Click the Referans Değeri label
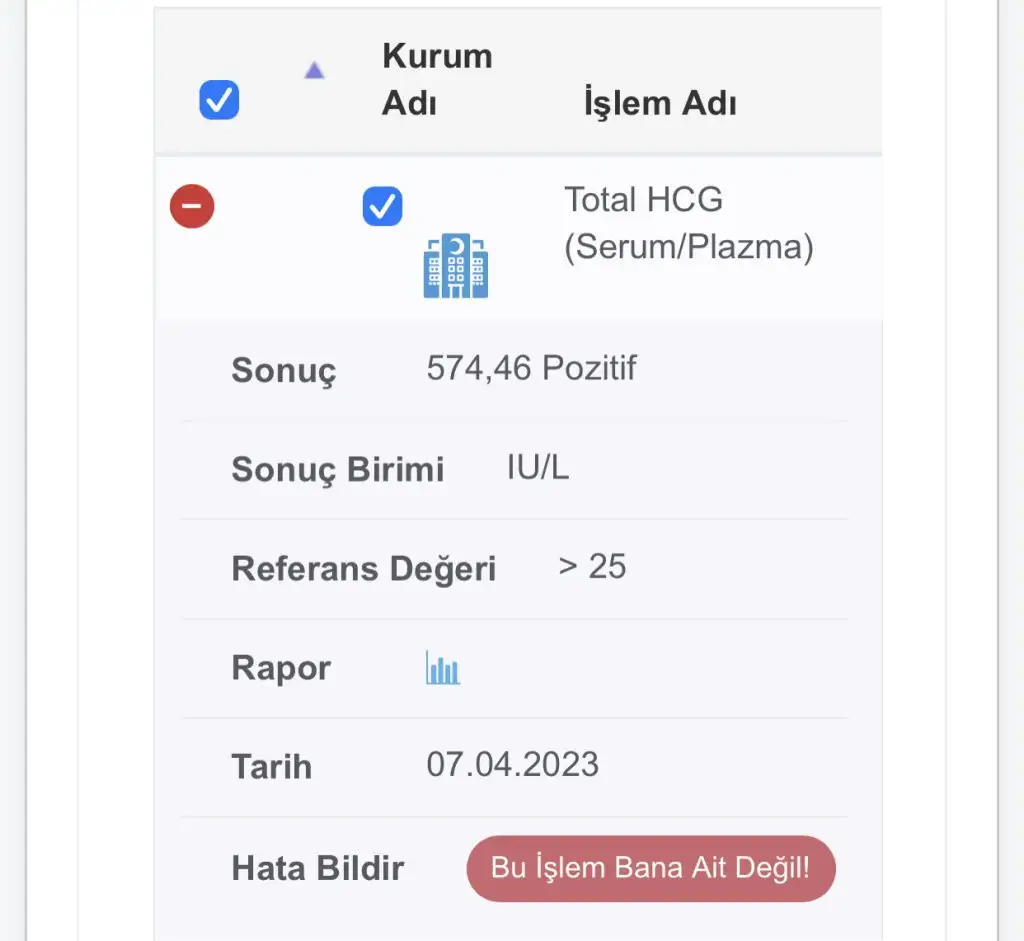This screenshot has width=1024, height=941. (363, 568)
